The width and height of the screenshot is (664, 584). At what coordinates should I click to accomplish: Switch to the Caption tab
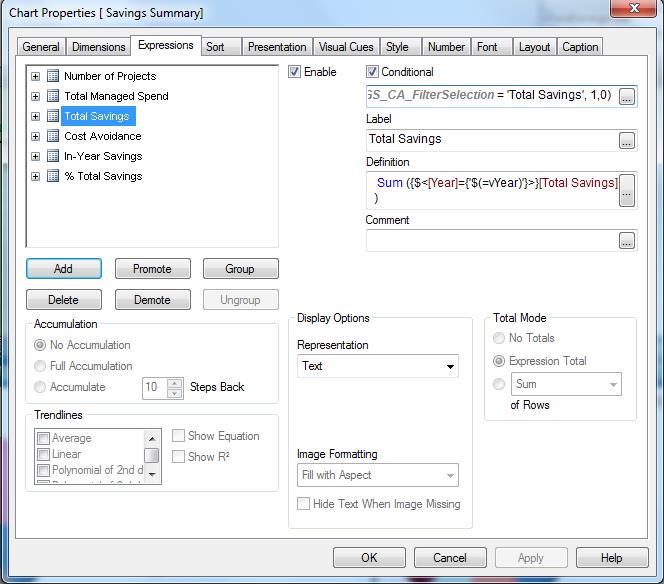point(580,47)
